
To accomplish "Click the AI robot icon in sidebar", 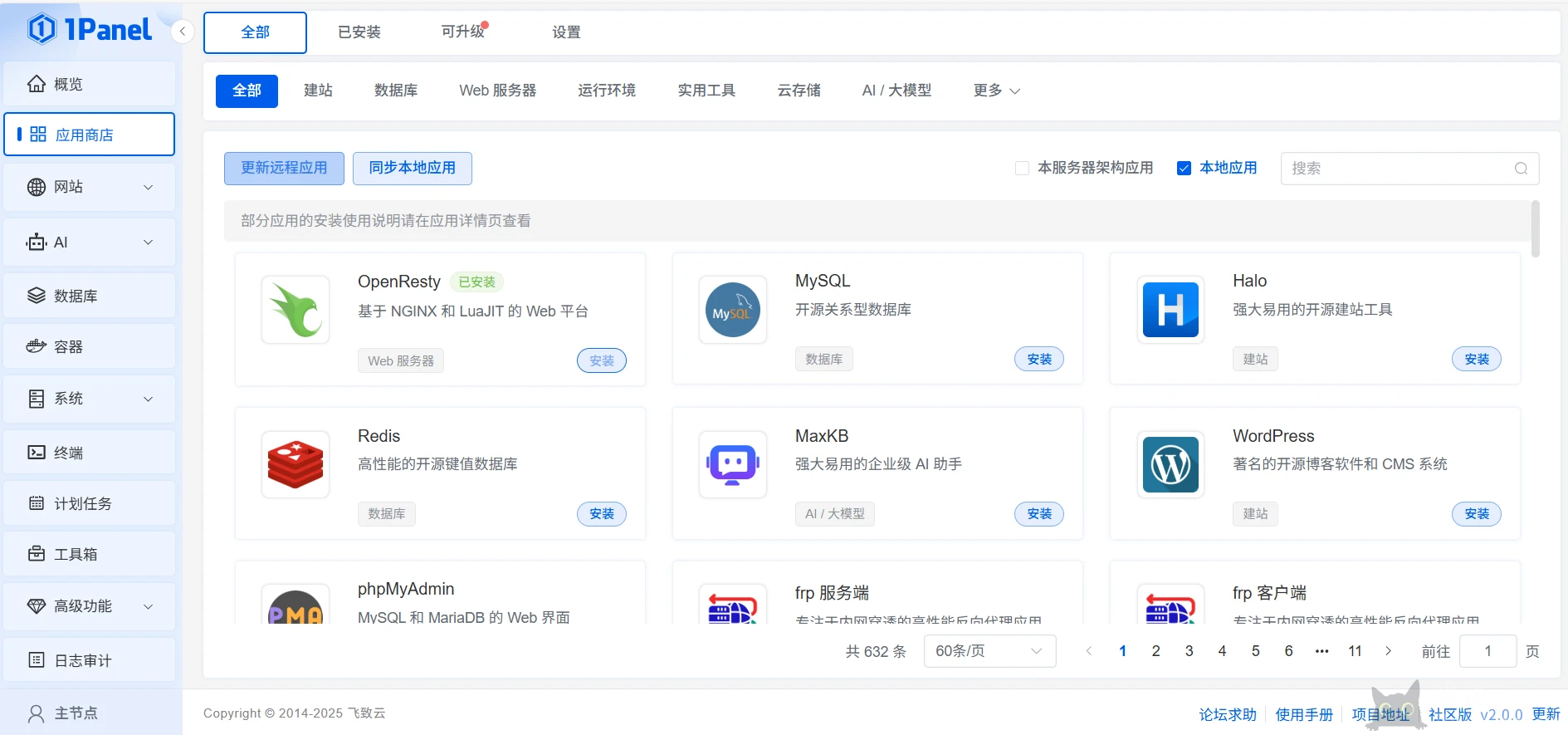I will click(x=37, y=243).
